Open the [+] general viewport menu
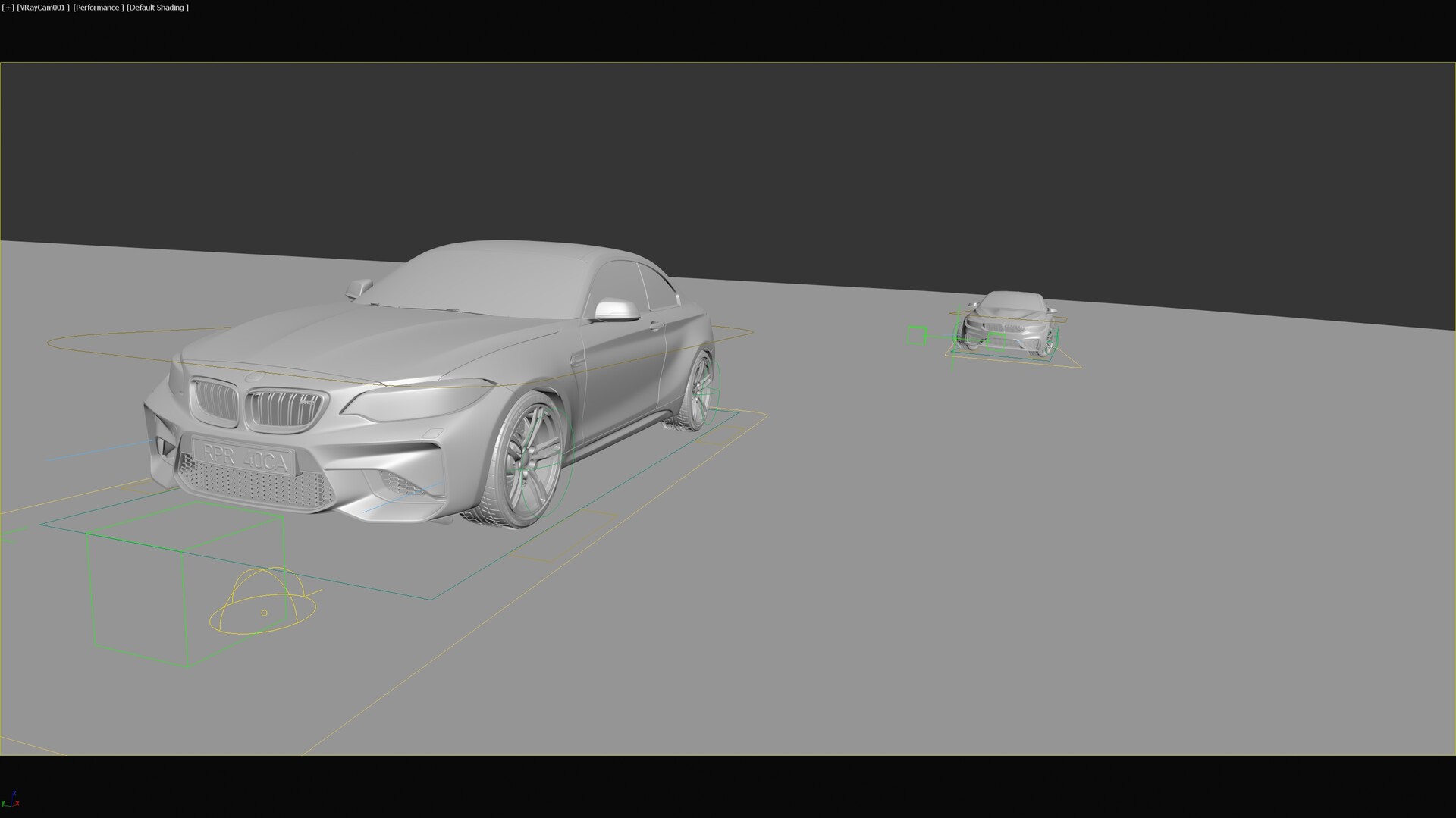Viewport: 1456px width, 818px height. 8,8
